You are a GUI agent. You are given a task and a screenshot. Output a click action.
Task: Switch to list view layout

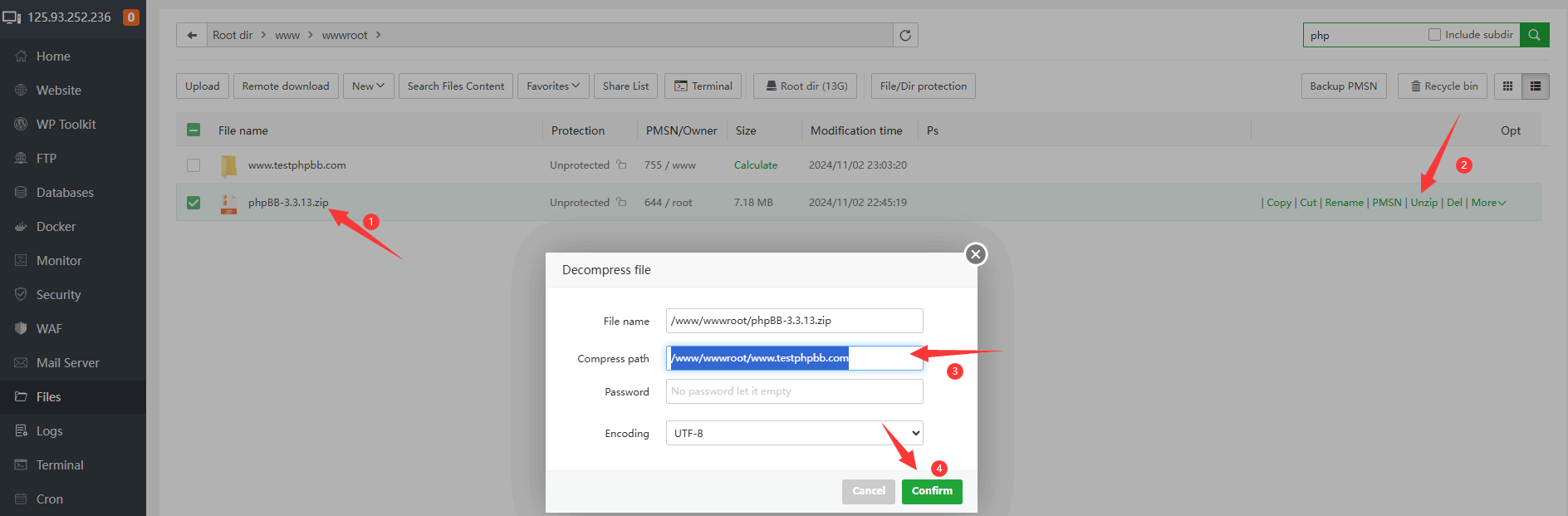click(1536, 86)
